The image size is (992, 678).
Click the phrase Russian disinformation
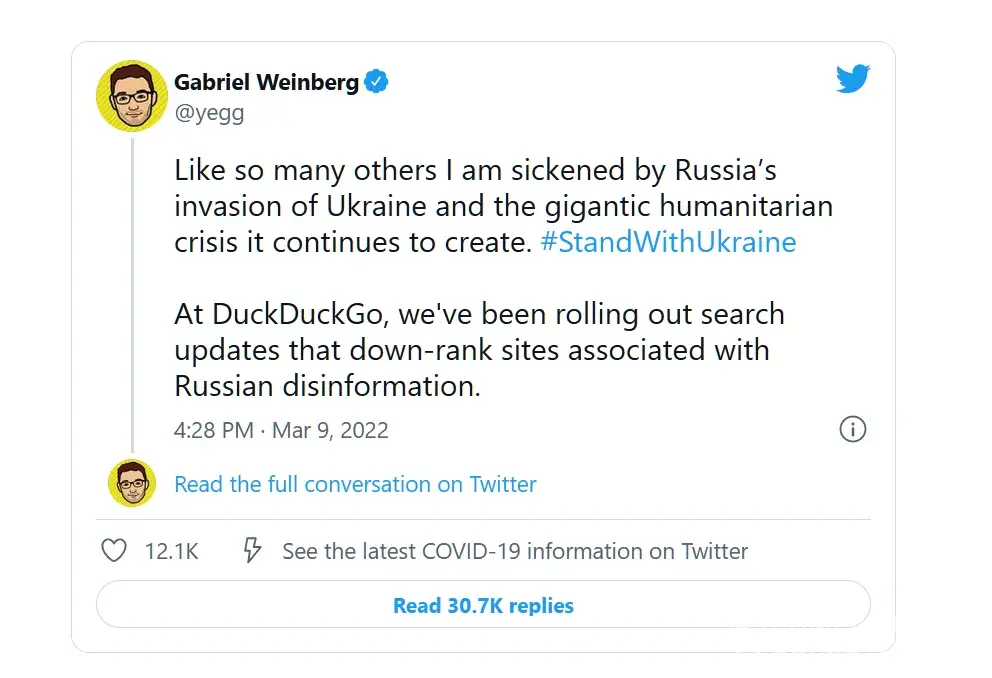point(327,386)
